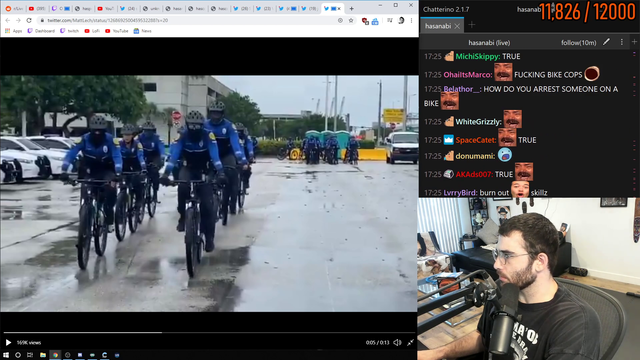Switch to the Twitter (24) tab

click(x=128, y=8)
